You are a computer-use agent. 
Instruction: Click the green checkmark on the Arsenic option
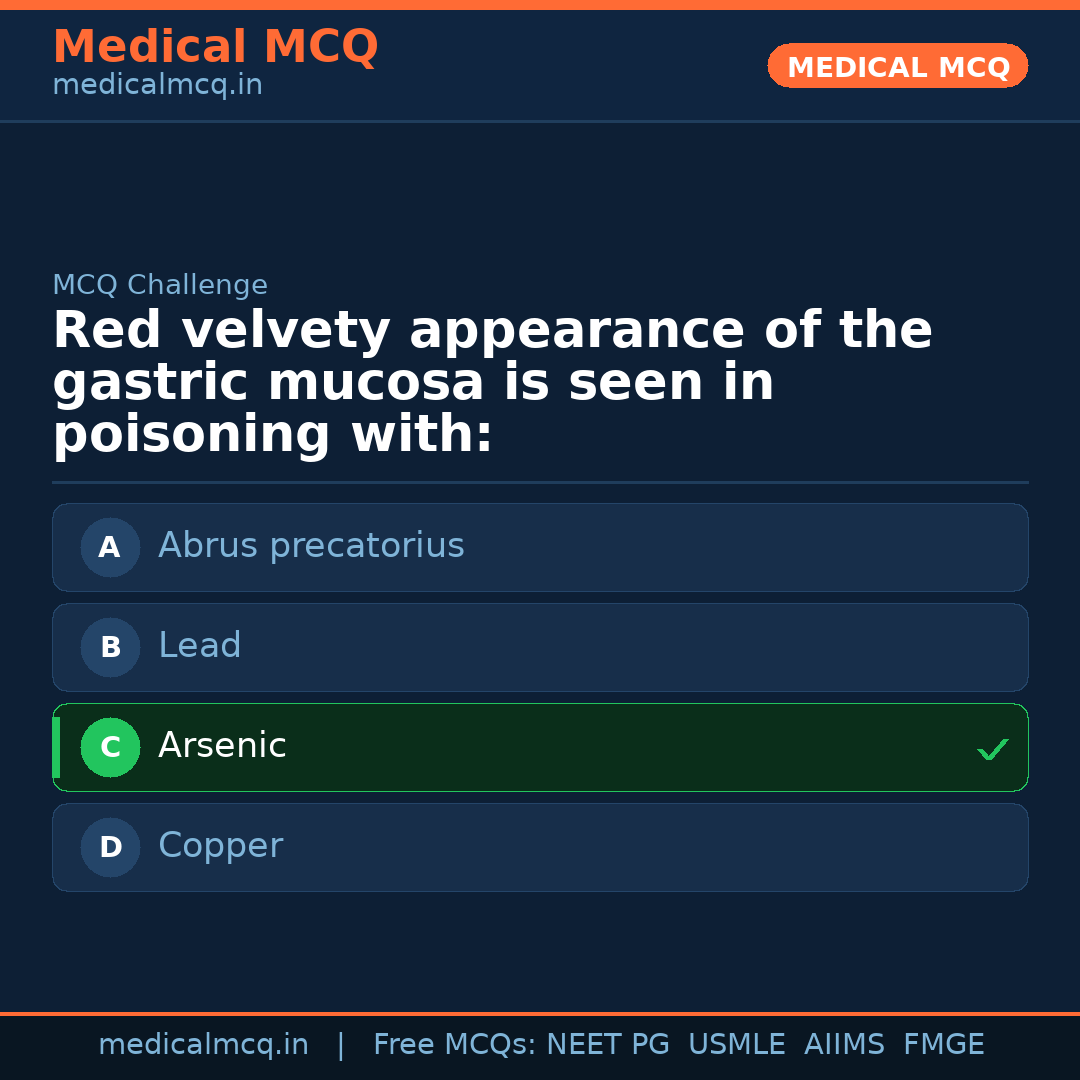click(992, 748)
